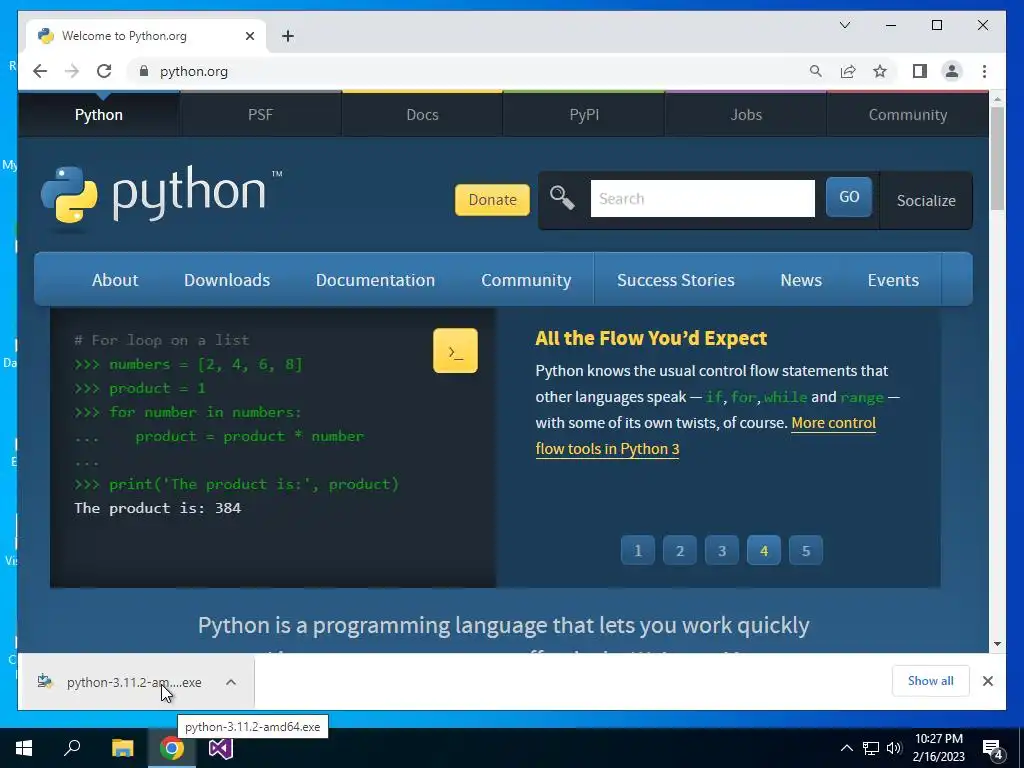Switch to the Docs tab

(423, 114)
